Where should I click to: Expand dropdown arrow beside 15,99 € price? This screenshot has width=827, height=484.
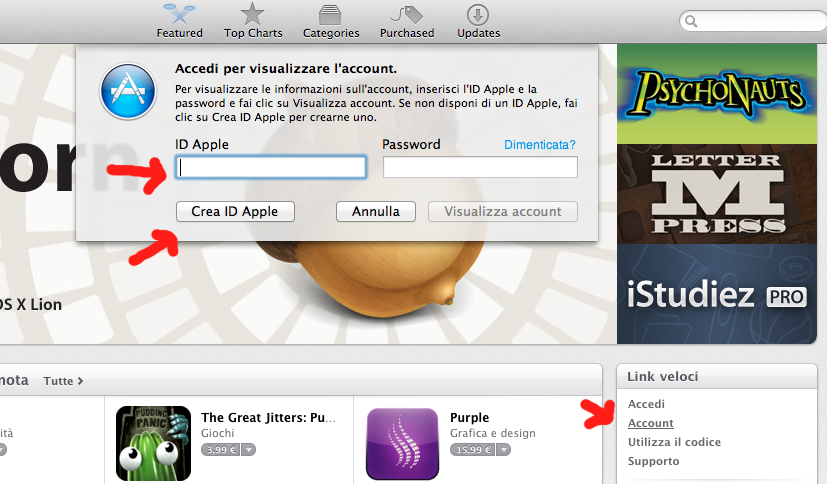click(x=504, y=450)
